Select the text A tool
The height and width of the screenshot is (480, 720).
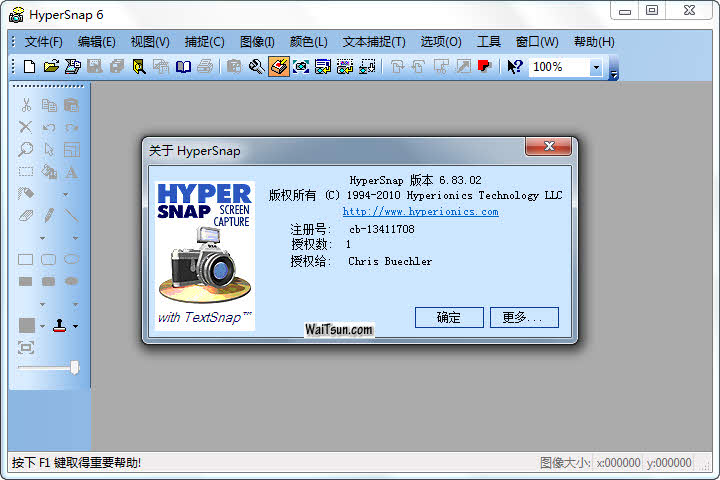(72, 171)
